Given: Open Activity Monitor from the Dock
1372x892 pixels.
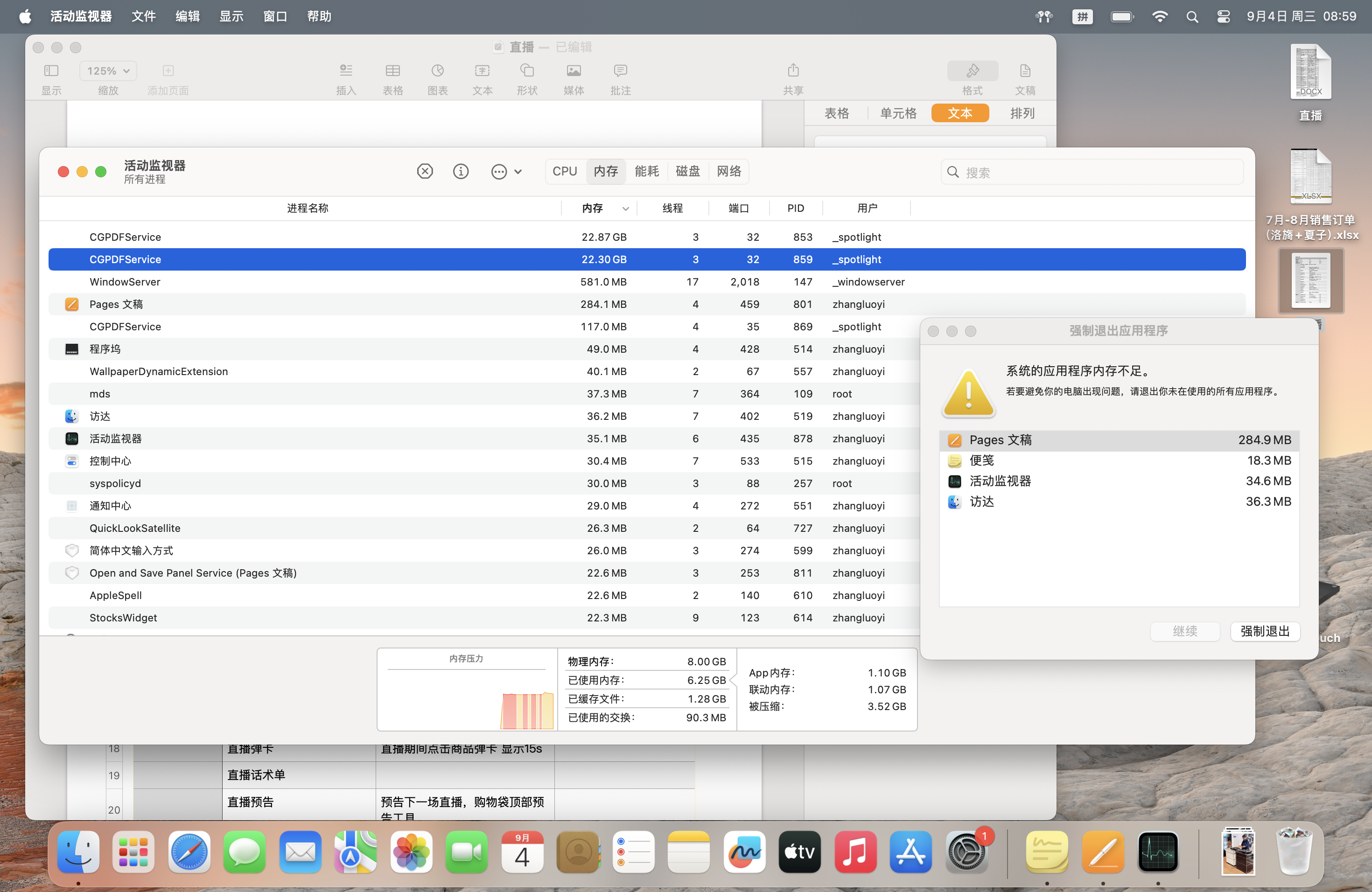Looking at the screenshot, I should (1158, 852).
